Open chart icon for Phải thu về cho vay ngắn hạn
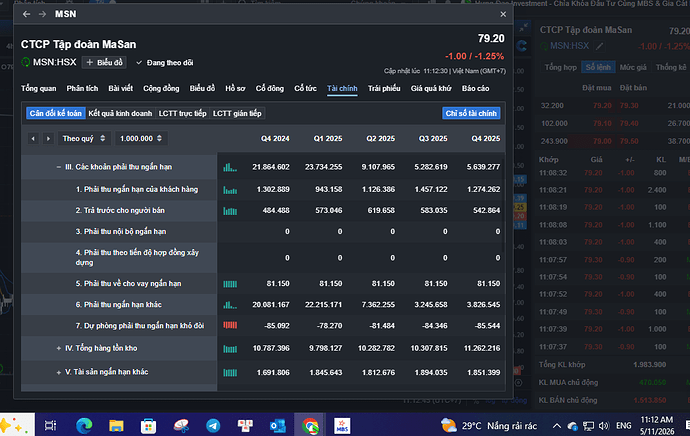This screenshot has width=690, height=436. pos(230,284)
